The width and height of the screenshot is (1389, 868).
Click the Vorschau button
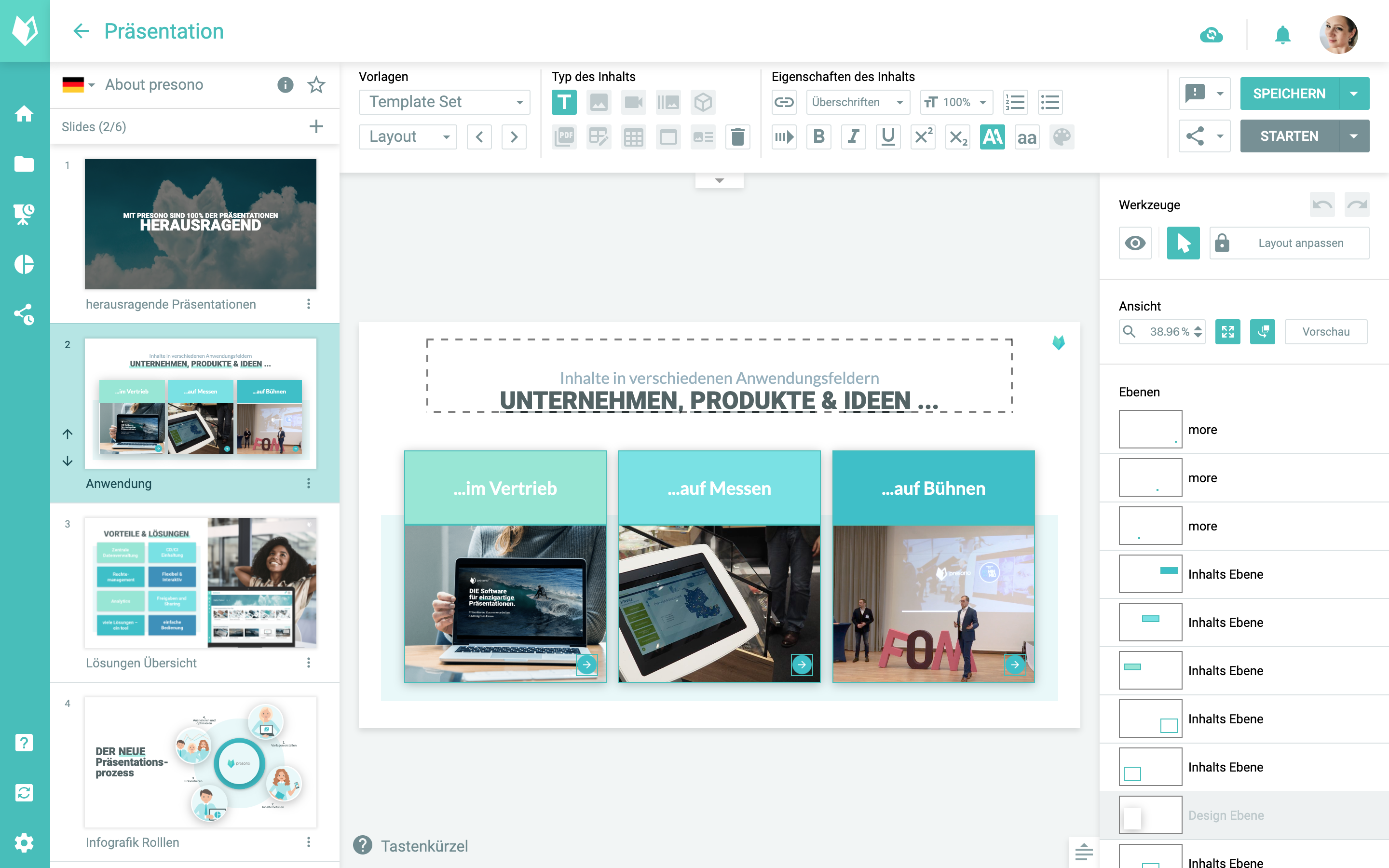(x=1325, y=332)
